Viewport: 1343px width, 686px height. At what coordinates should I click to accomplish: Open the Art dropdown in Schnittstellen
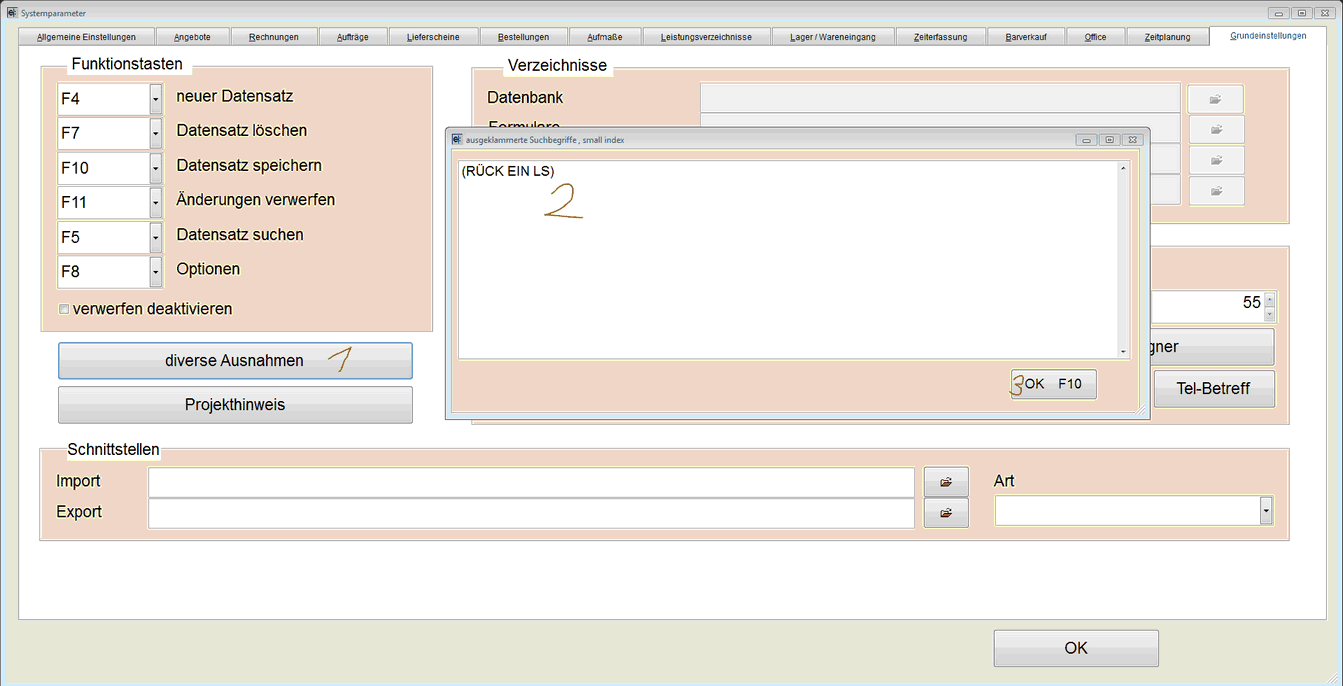click(1266, 511)
